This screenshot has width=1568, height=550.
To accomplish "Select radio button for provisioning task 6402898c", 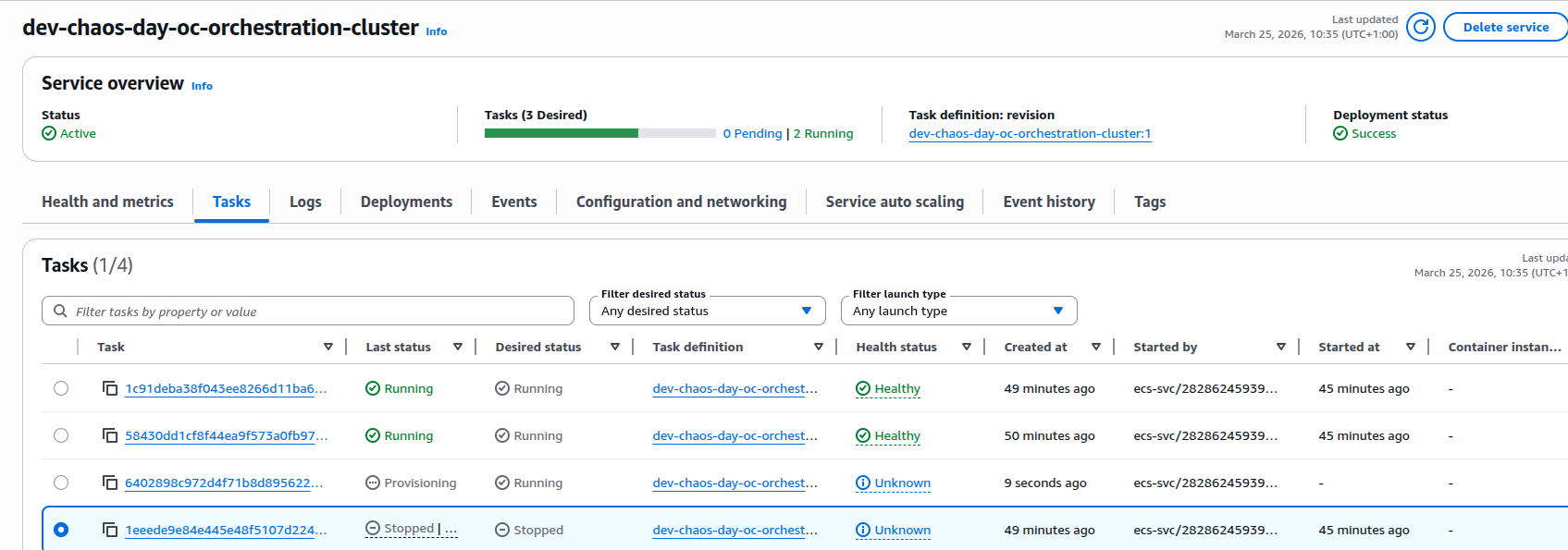I will click(x=61, y=483).
